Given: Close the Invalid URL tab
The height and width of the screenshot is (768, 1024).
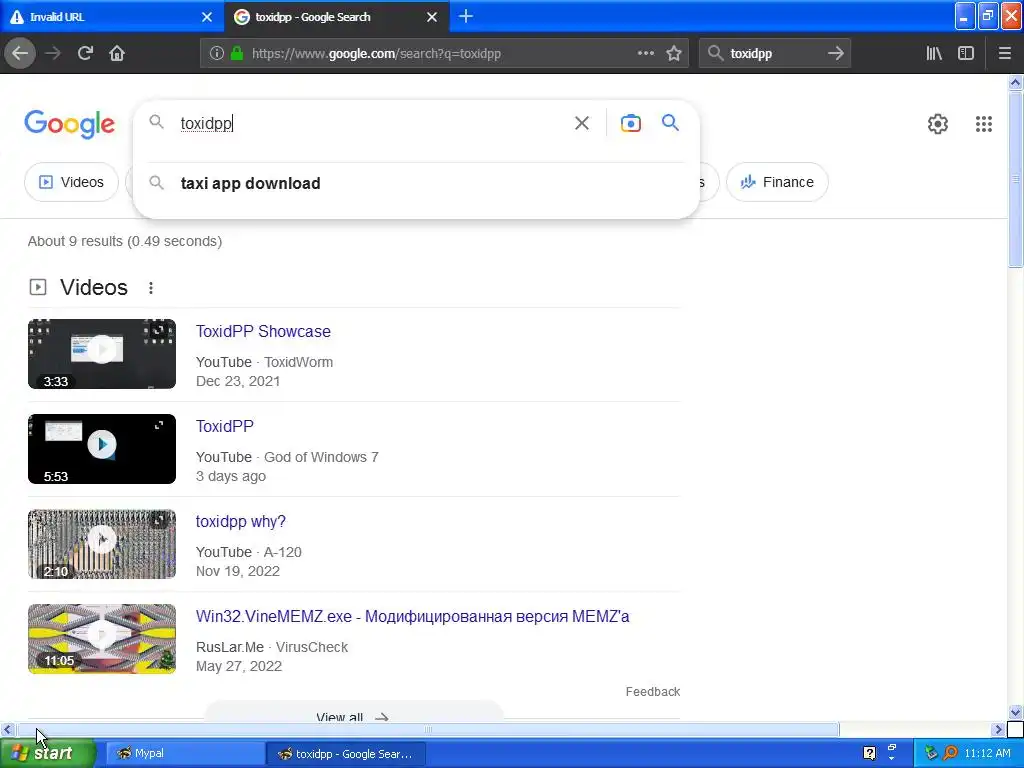Looking at the screenshot, I should click(207, 17).
